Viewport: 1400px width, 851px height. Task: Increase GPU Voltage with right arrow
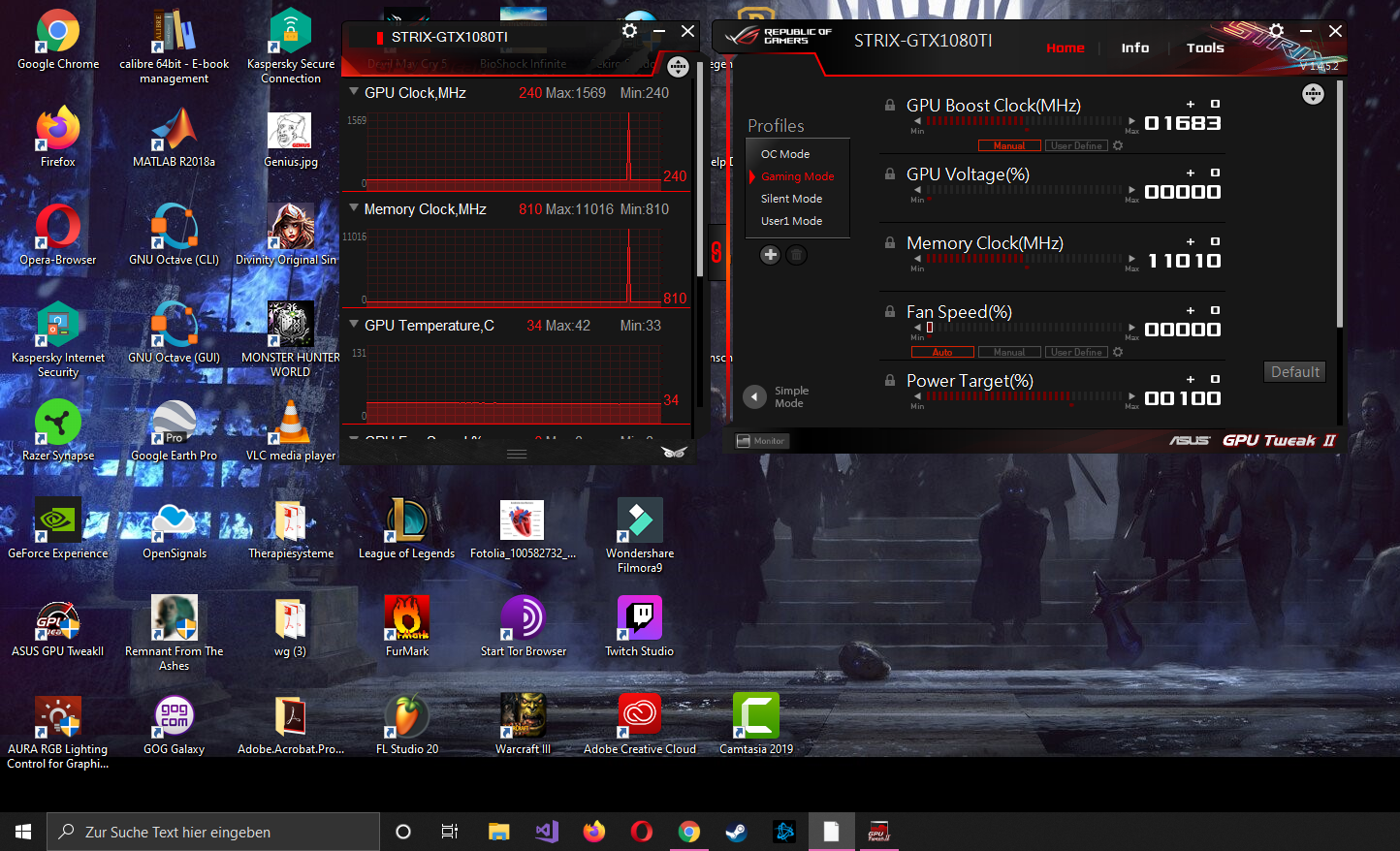click(x=1131, y=190)
